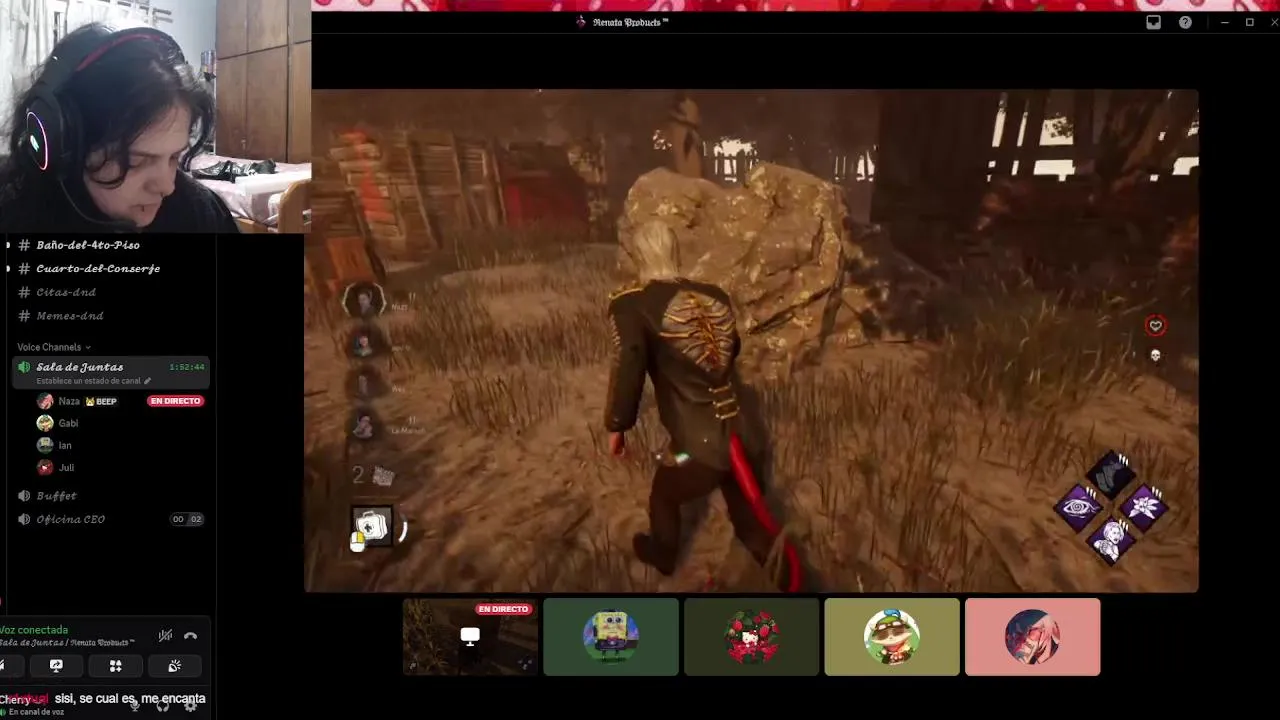Collapse the Voice Channels category

54,347
